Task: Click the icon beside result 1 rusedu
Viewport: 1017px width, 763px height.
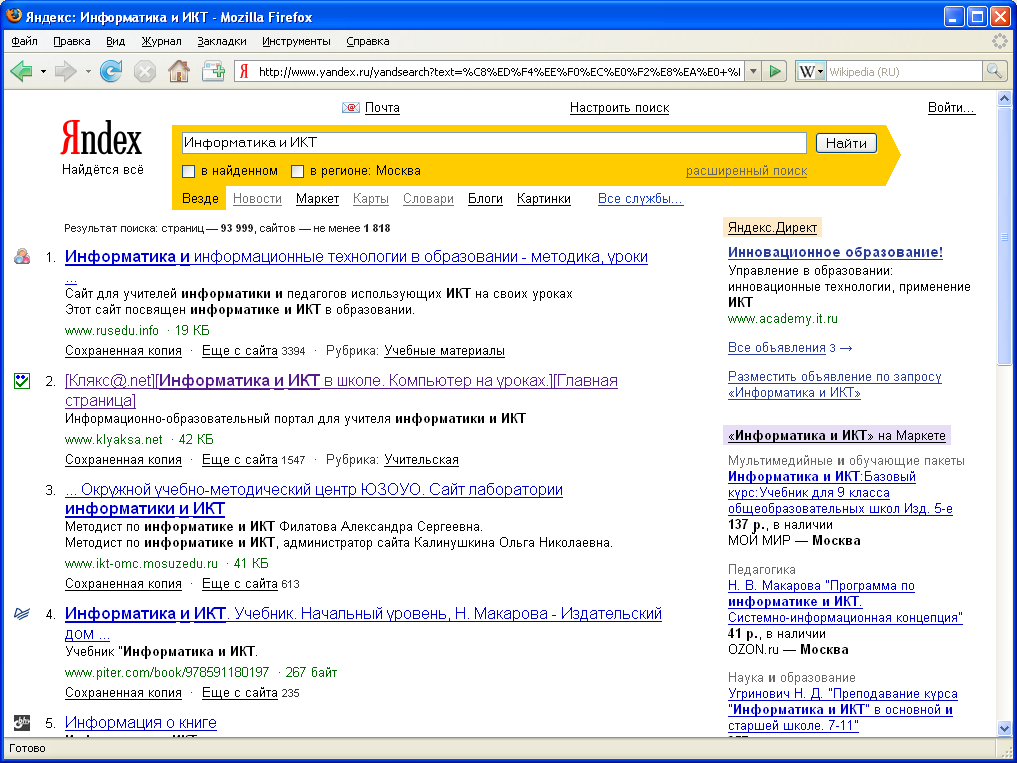Action: (x=22, y=257)
